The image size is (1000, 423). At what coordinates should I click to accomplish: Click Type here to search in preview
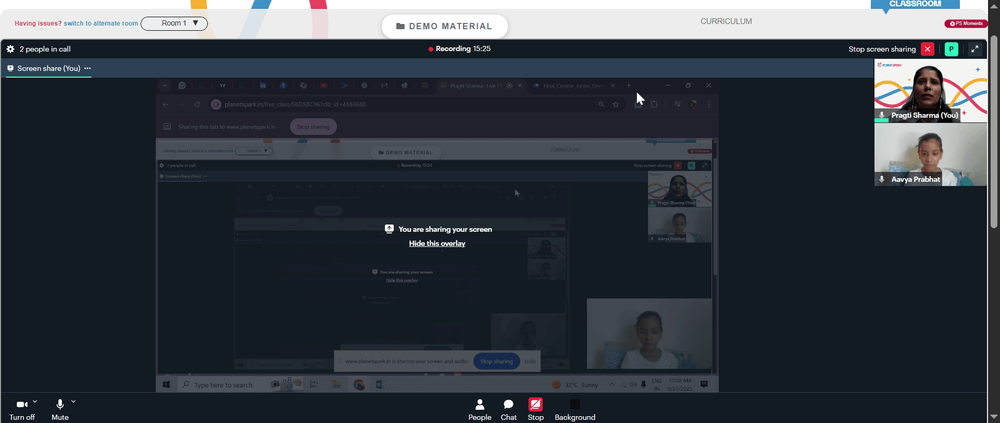pyautogui.click(x=223, y=385)
